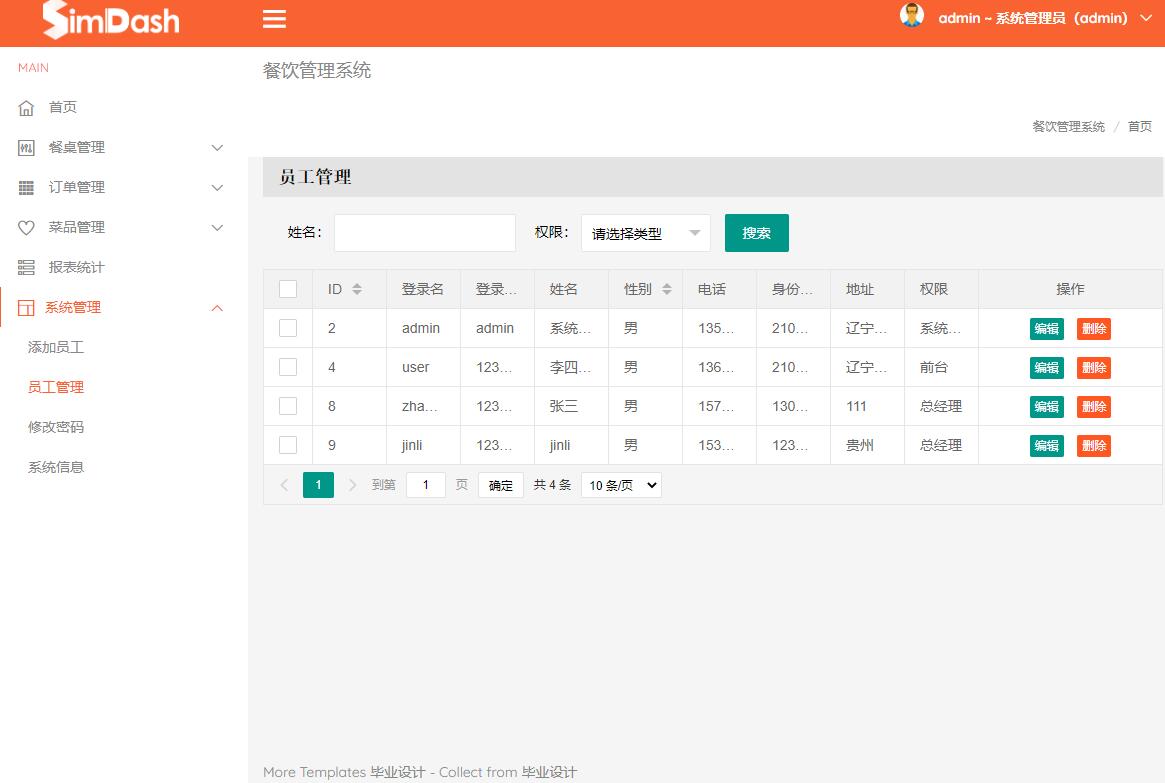Open the 10条/页 page size dropdown
1165x783 pixels.
coord(620,484)
